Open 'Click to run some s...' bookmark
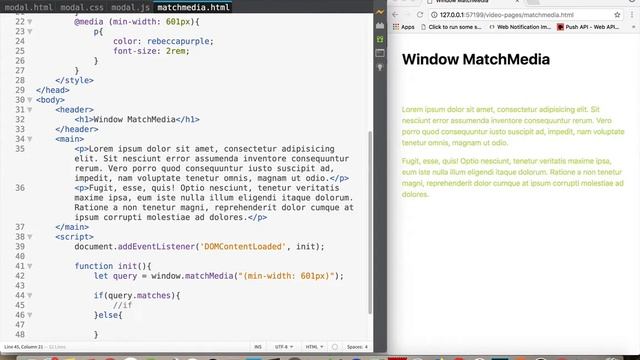 point(451,27)
